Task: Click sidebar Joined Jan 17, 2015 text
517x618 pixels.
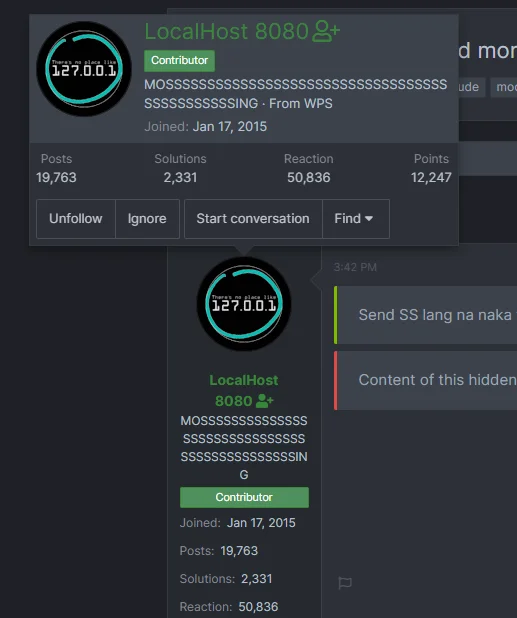Action: (x=261, y=523)
